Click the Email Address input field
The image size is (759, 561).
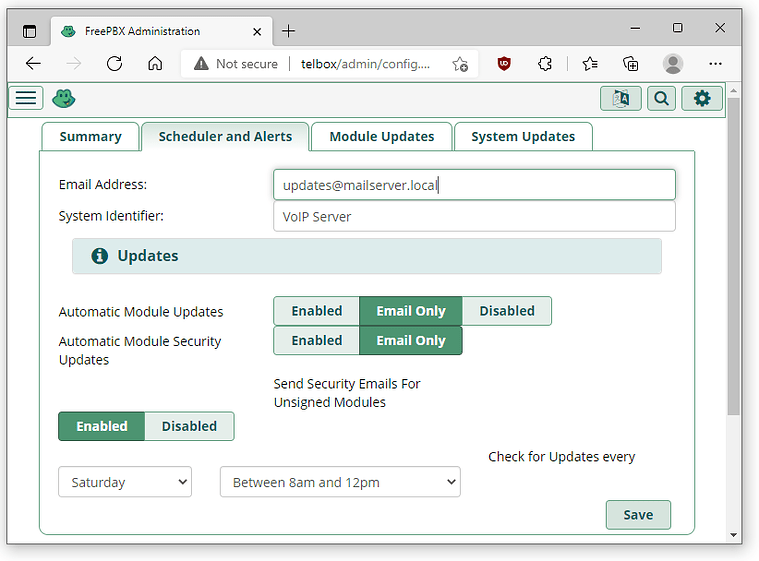pyautogui.click(x=473, y=185)
